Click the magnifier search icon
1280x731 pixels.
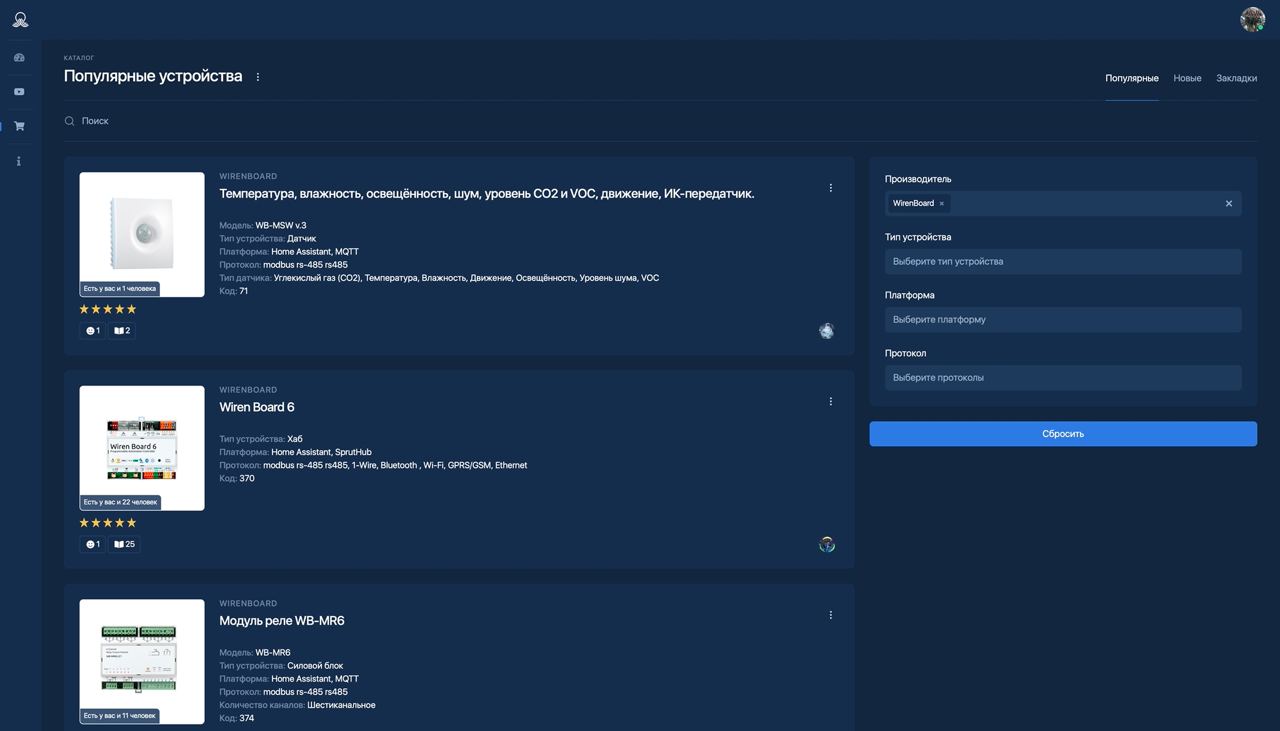[70, 121]
